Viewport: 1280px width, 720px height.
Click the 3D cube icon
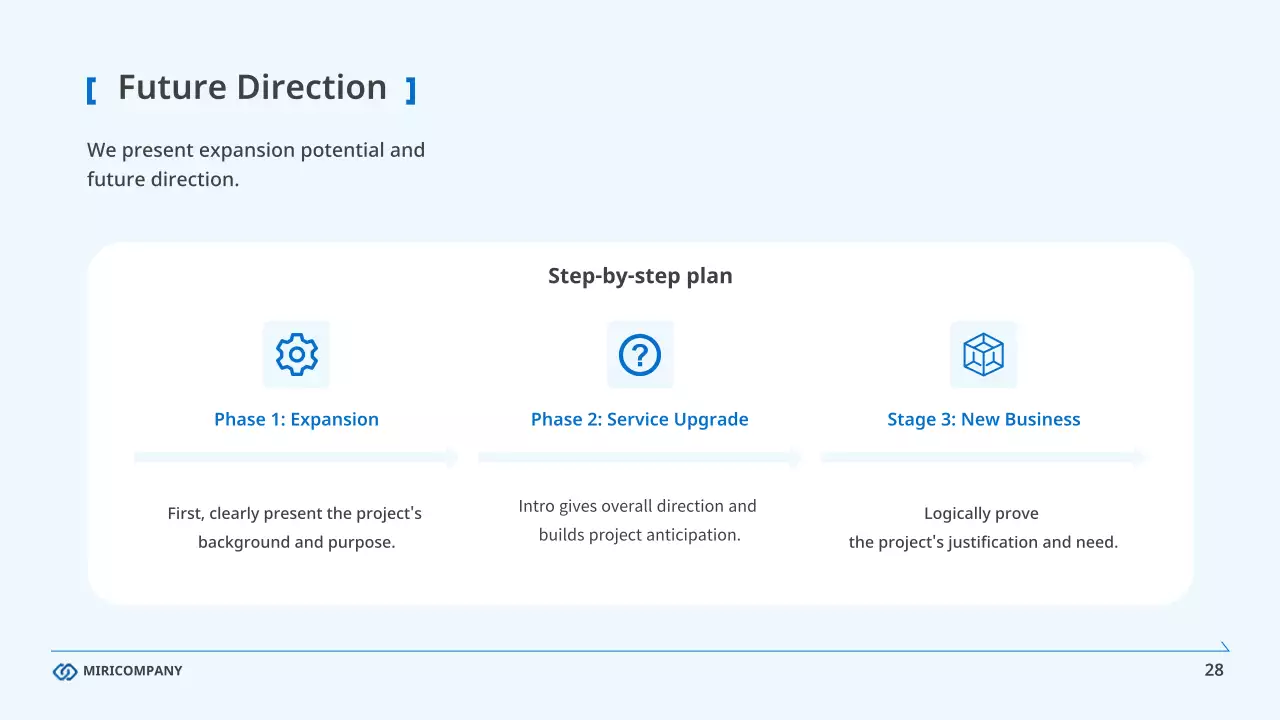coord(983,354)
